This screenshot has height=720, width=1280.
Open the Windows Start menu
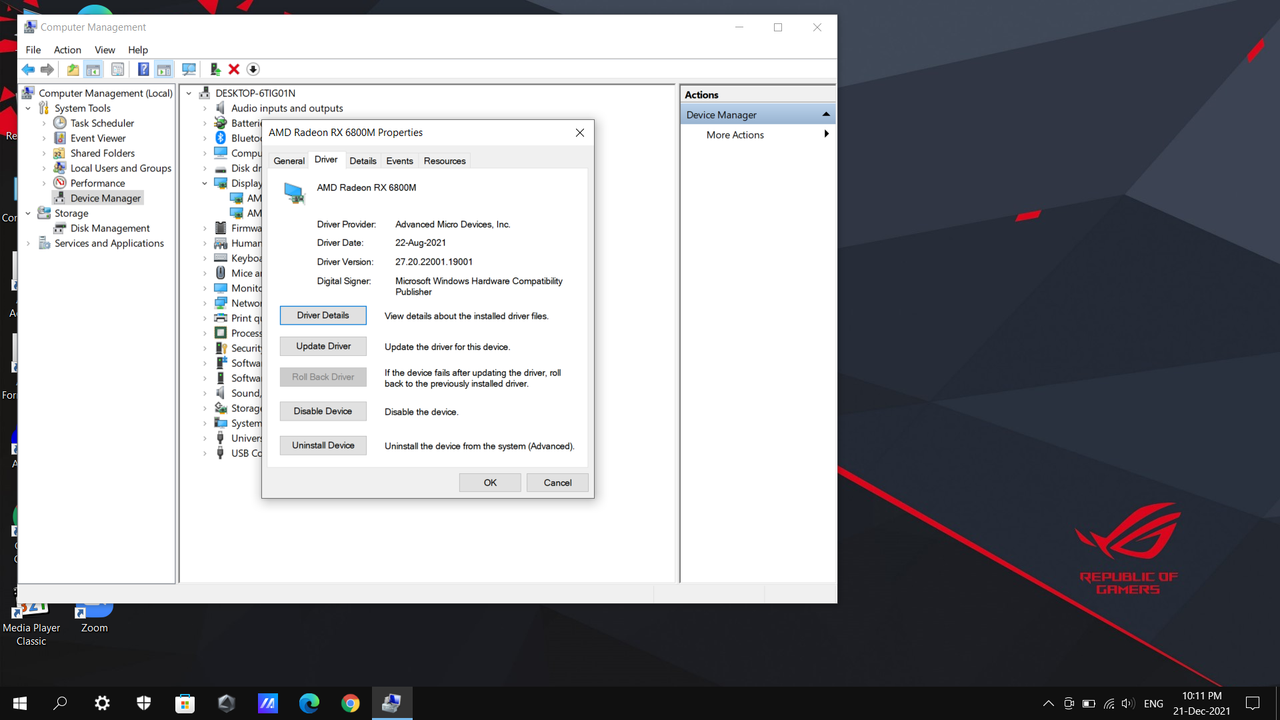pyautogui.click(x=20, y=703)
